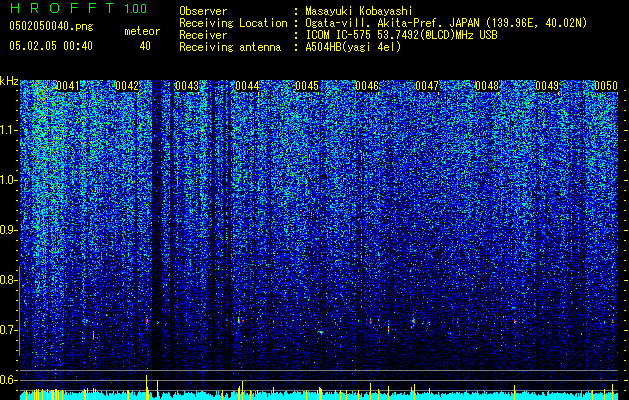Image resolution: width=629 pixels, height=400 pixels.
Task: Click the Receiving Location label
Action: pyautogui.click(x=233, y=23)
